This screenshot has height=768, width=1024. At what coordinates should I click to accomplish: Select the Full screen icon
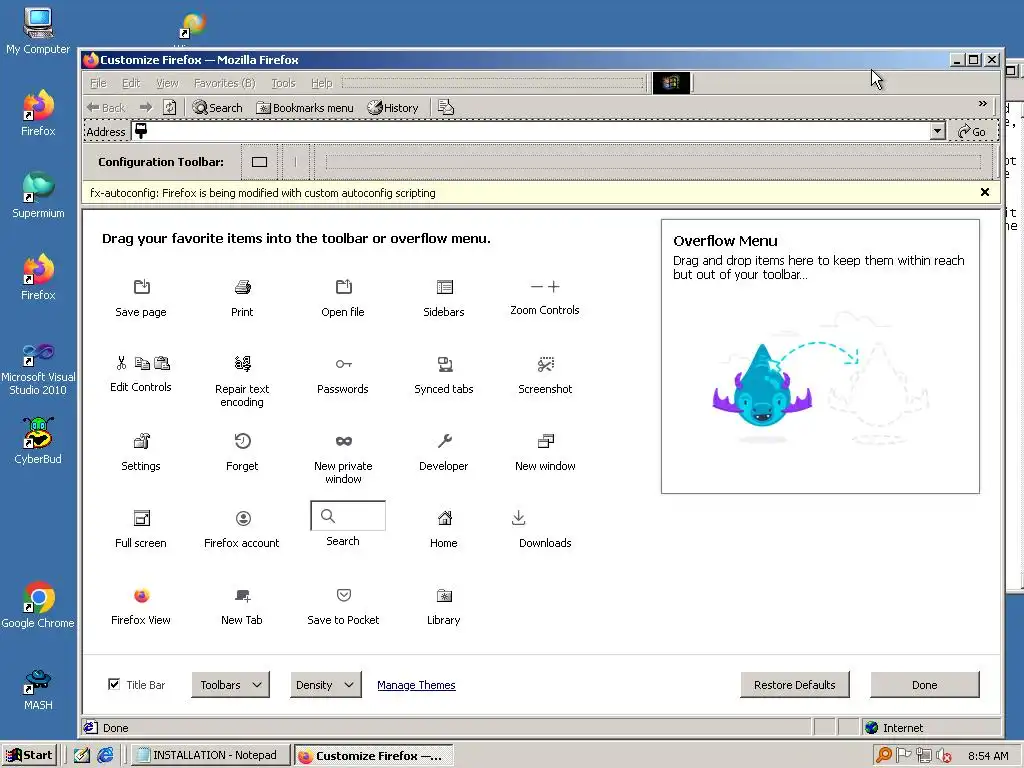coord(142,518)
